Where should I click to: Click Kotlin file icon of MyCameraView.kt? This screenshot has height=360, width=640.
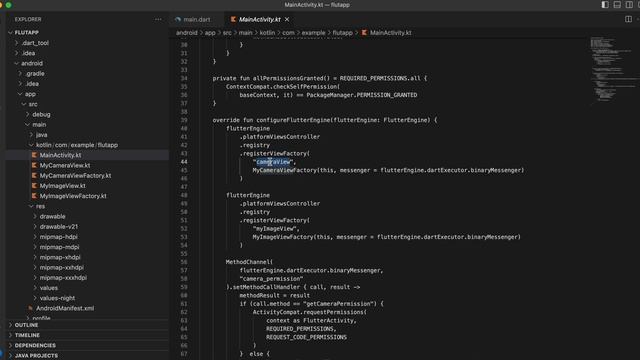click(34, 165)
